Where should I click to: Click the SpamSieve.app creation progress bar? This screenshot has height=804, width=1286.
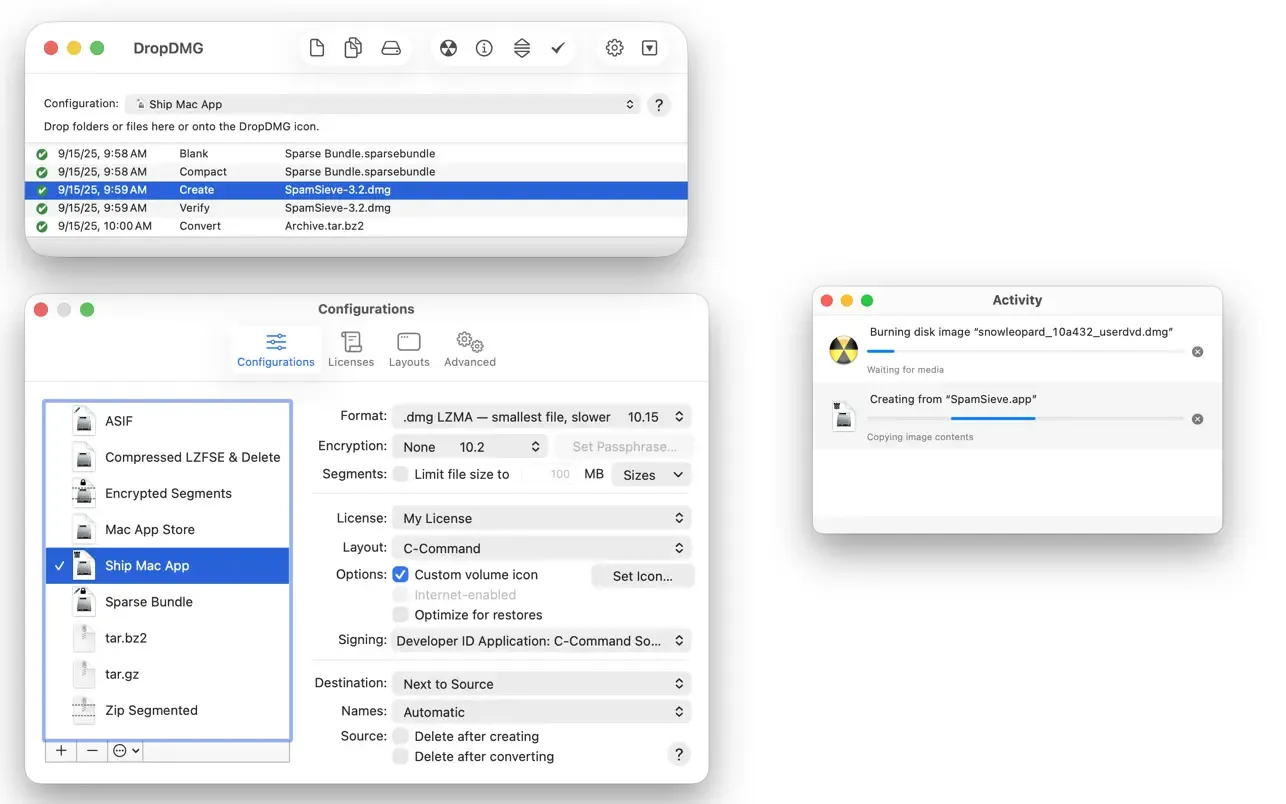1026,418
